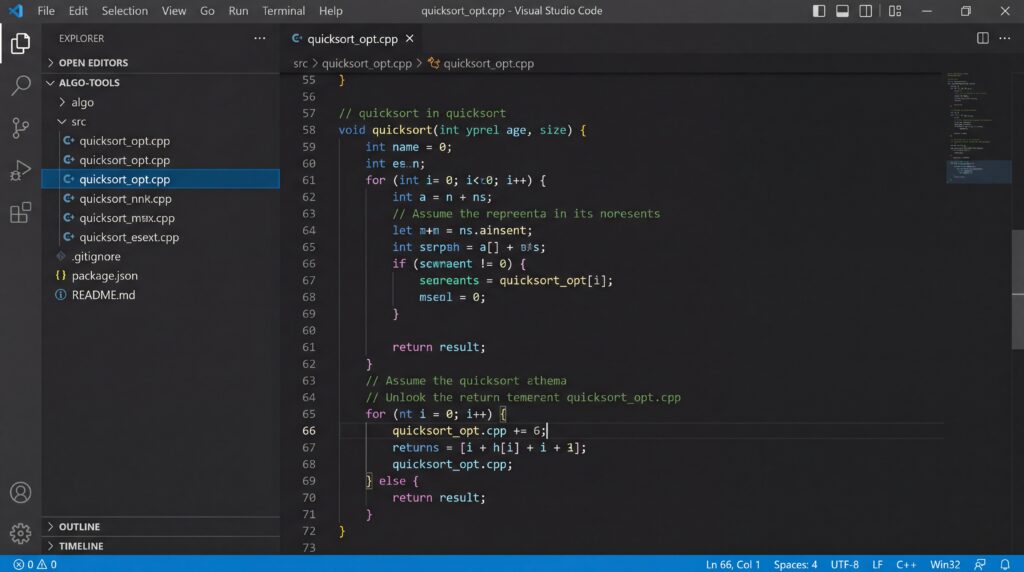Open the Go menu
Viewport: 1024px width, 572px height.
pyautogui.click(x=207, y=10)
